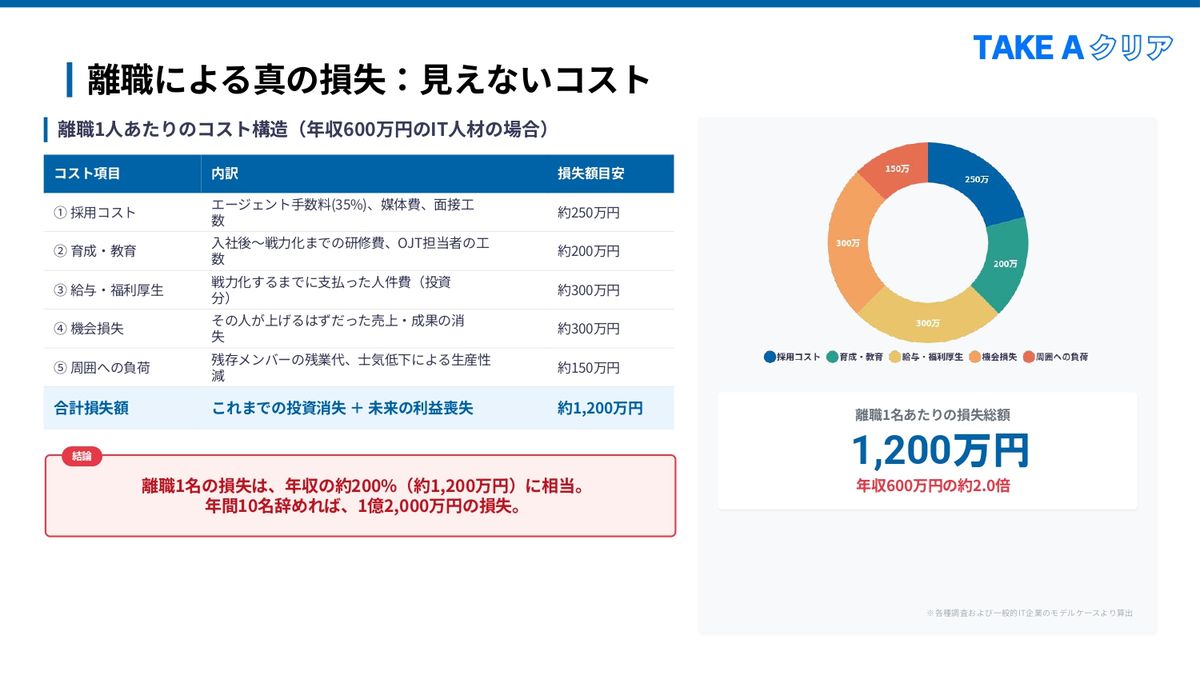Click the green 育成・教育 legend dot
The image size is (1200, 675).
click(x=833, y=356)
